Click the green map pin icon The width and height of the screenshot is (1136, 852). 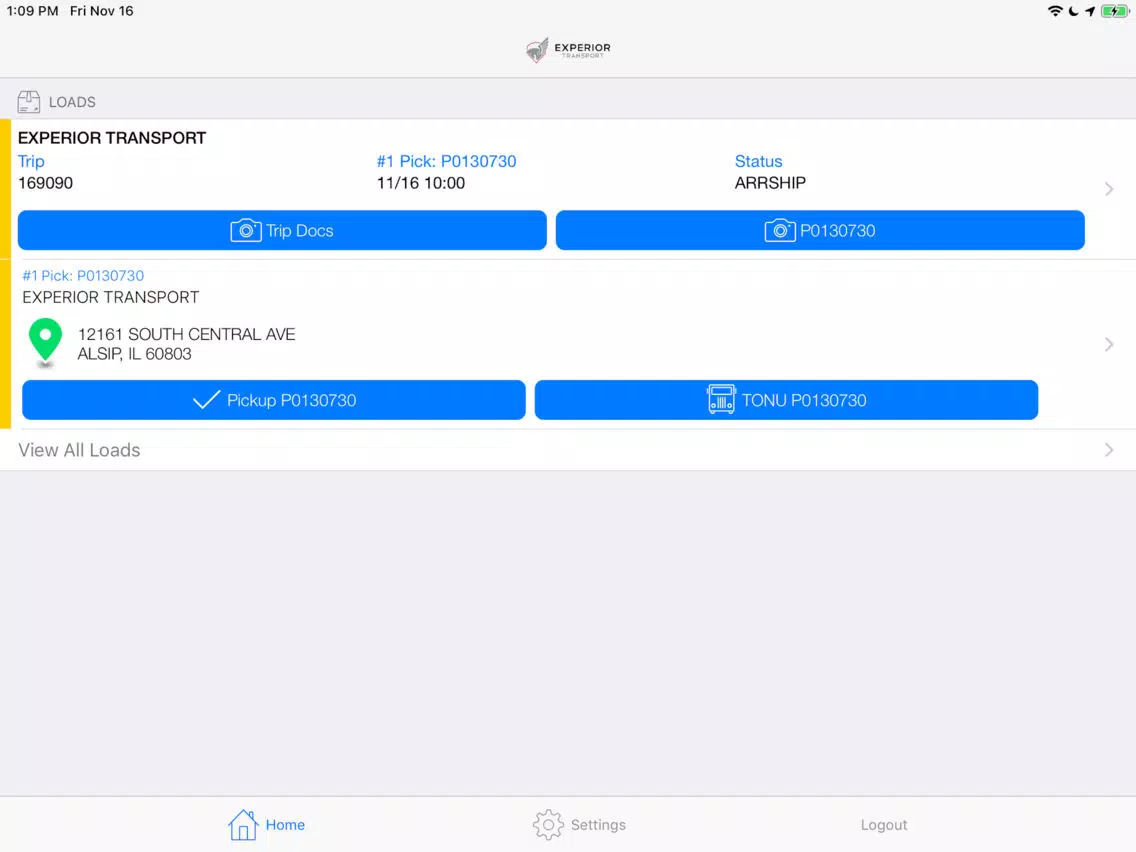45,341
